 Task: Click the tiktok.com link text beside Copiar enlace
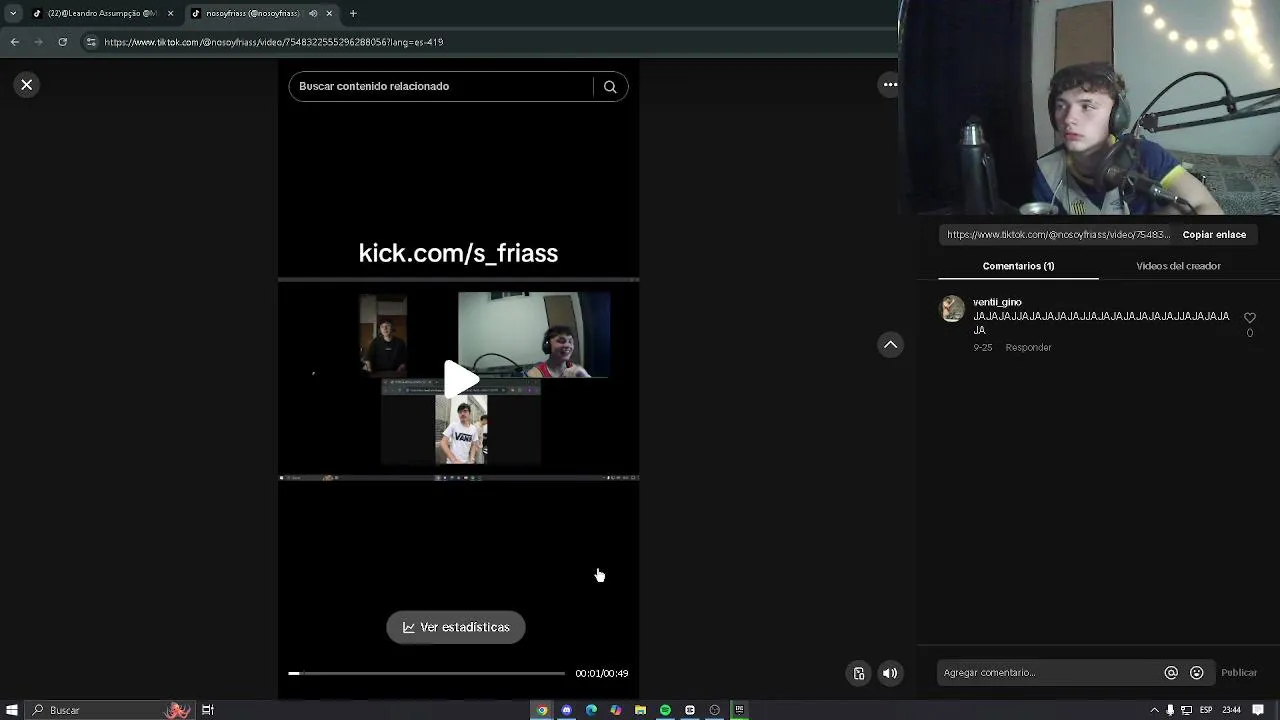click(x=1058, y=235)
